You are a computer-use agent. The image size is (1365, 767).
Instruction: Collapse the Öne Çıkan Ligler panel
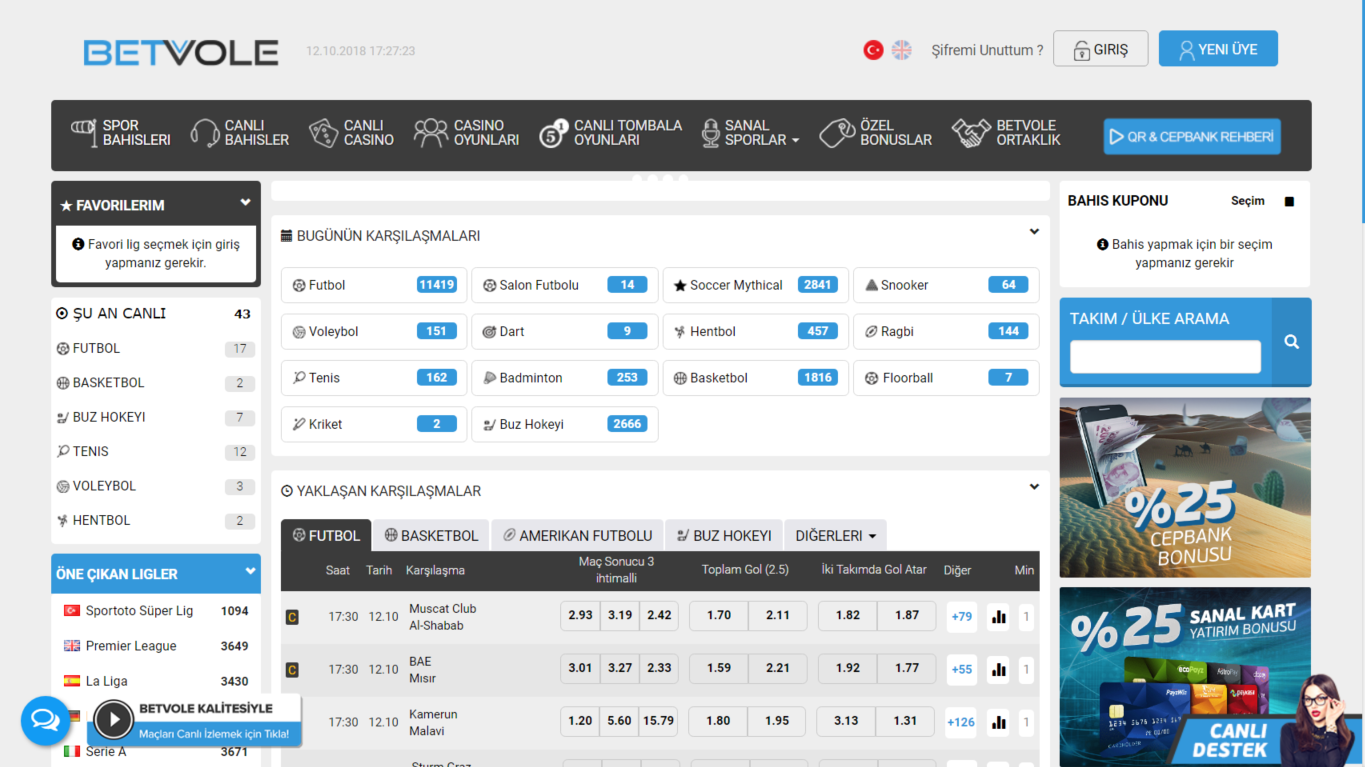click(x=250, y=572)
